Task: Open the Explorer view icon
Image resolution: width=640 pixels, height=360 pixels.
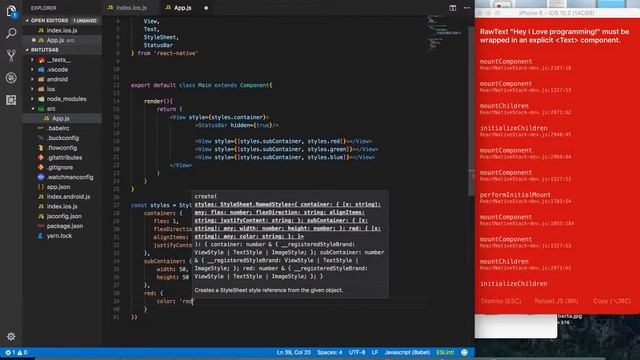Action: click(x=11, y=11)
